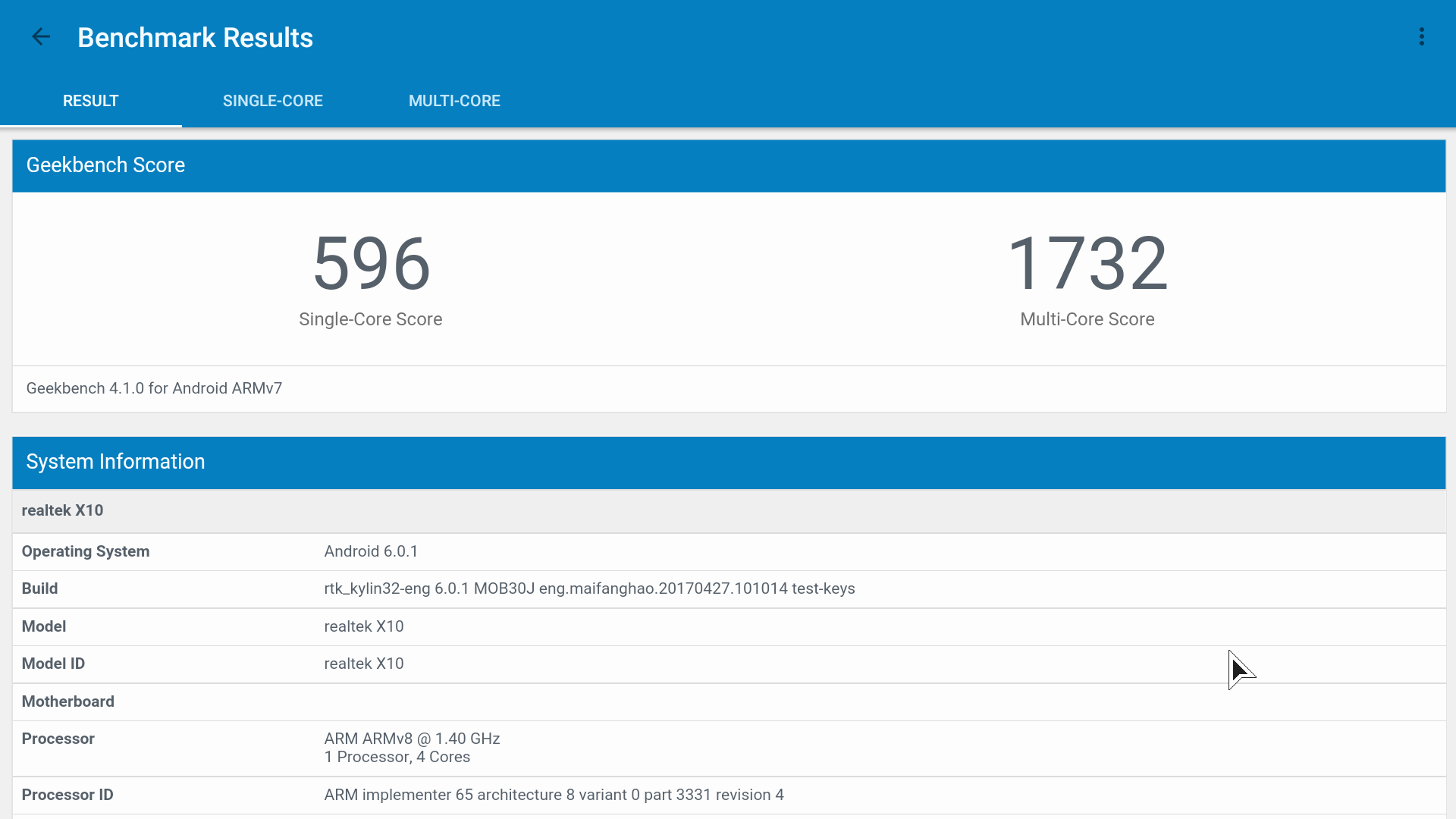Click the Multi-Core Score label
This screenshot has height=819, width=1456.
coord(1087,319)
